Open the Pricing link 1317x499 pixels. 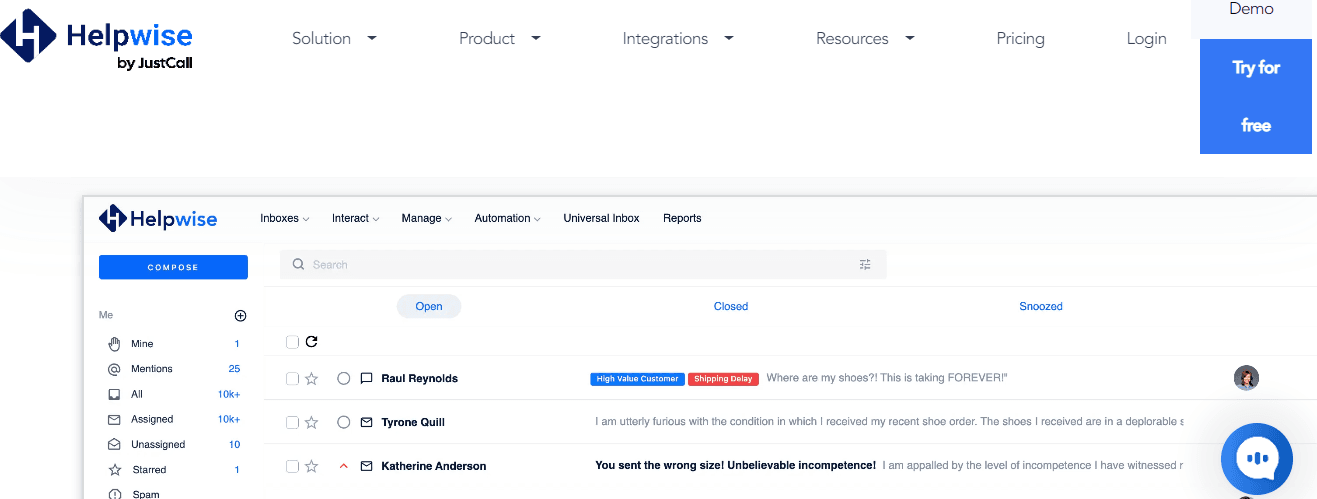click(x=1020, y=39)
